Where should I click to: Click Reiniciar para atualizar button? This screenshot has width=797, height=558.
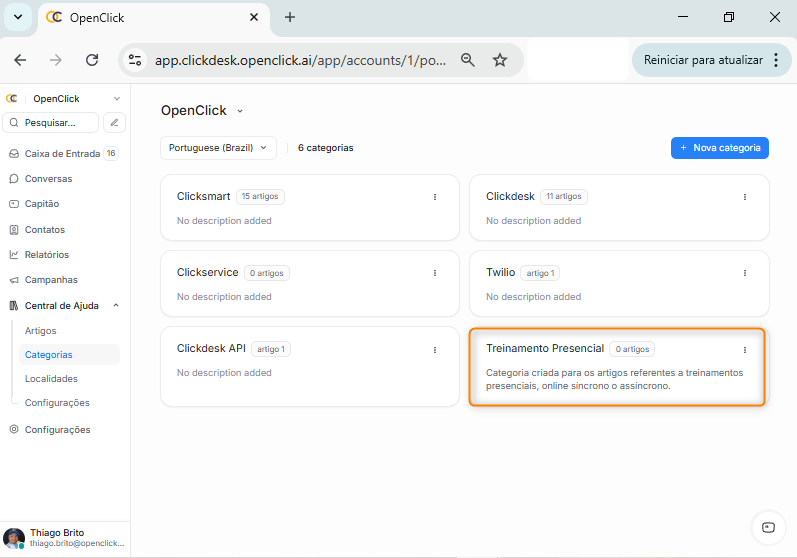[702, 60]
